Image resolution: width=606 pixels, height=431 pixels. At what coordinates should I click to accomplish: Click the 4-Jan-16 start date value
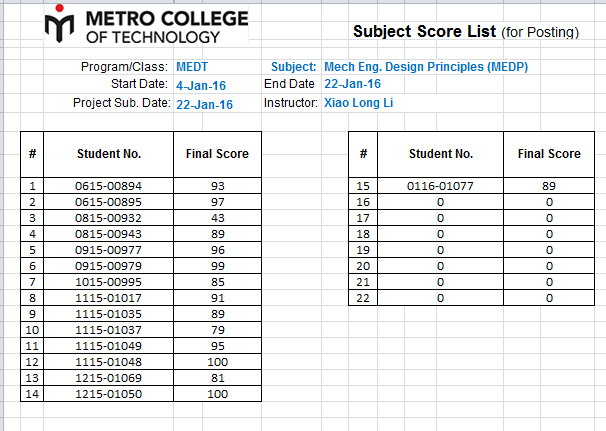tap(201, 85)
